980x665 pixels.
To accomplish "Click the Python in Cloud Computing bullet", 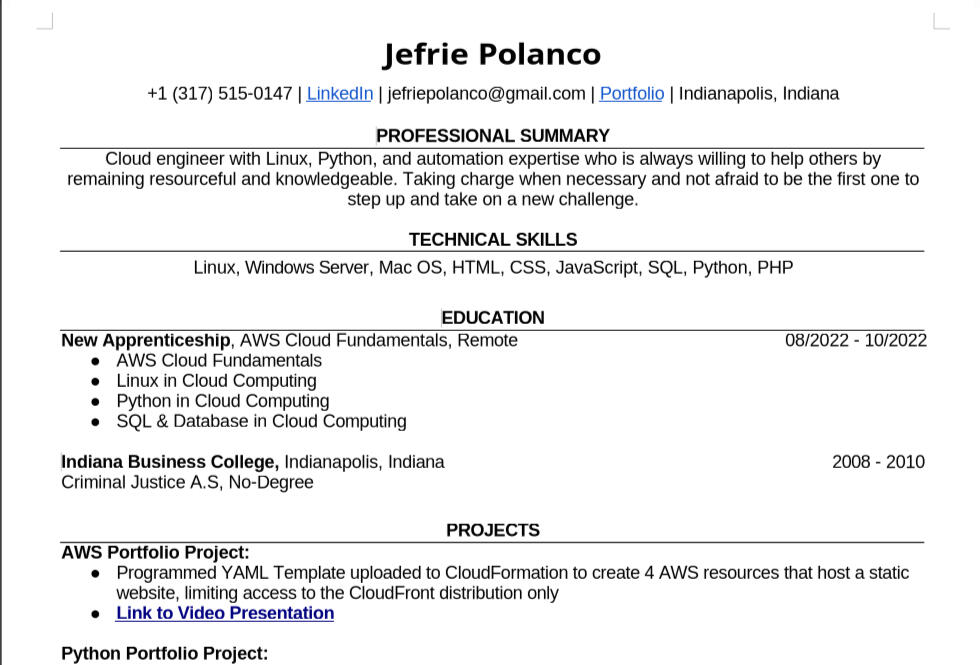I will pos(222,401).
